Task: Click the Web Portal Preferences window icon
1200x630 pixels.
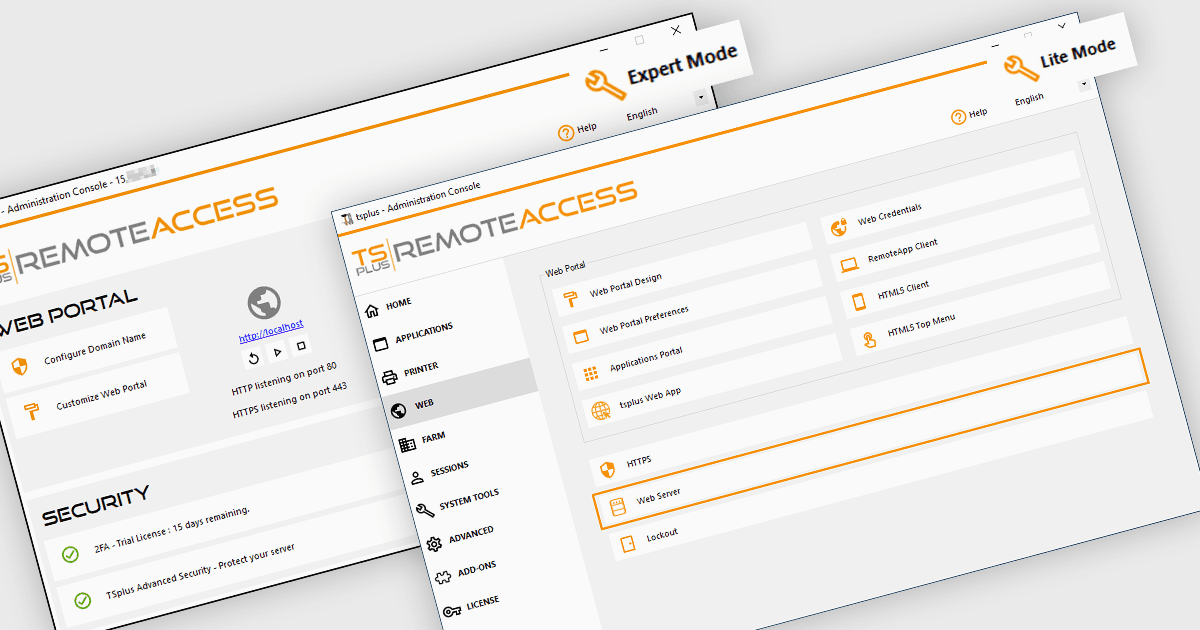Action: click(x=580, y=338)
